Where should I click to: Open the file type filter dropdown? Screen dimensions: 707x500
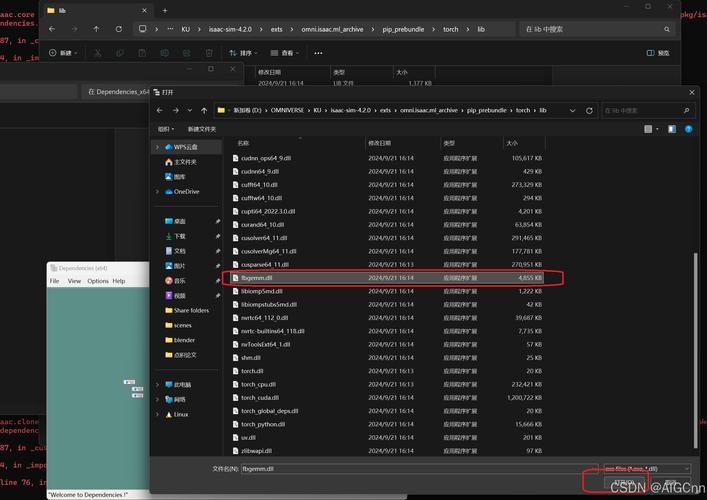pos(645,468)
